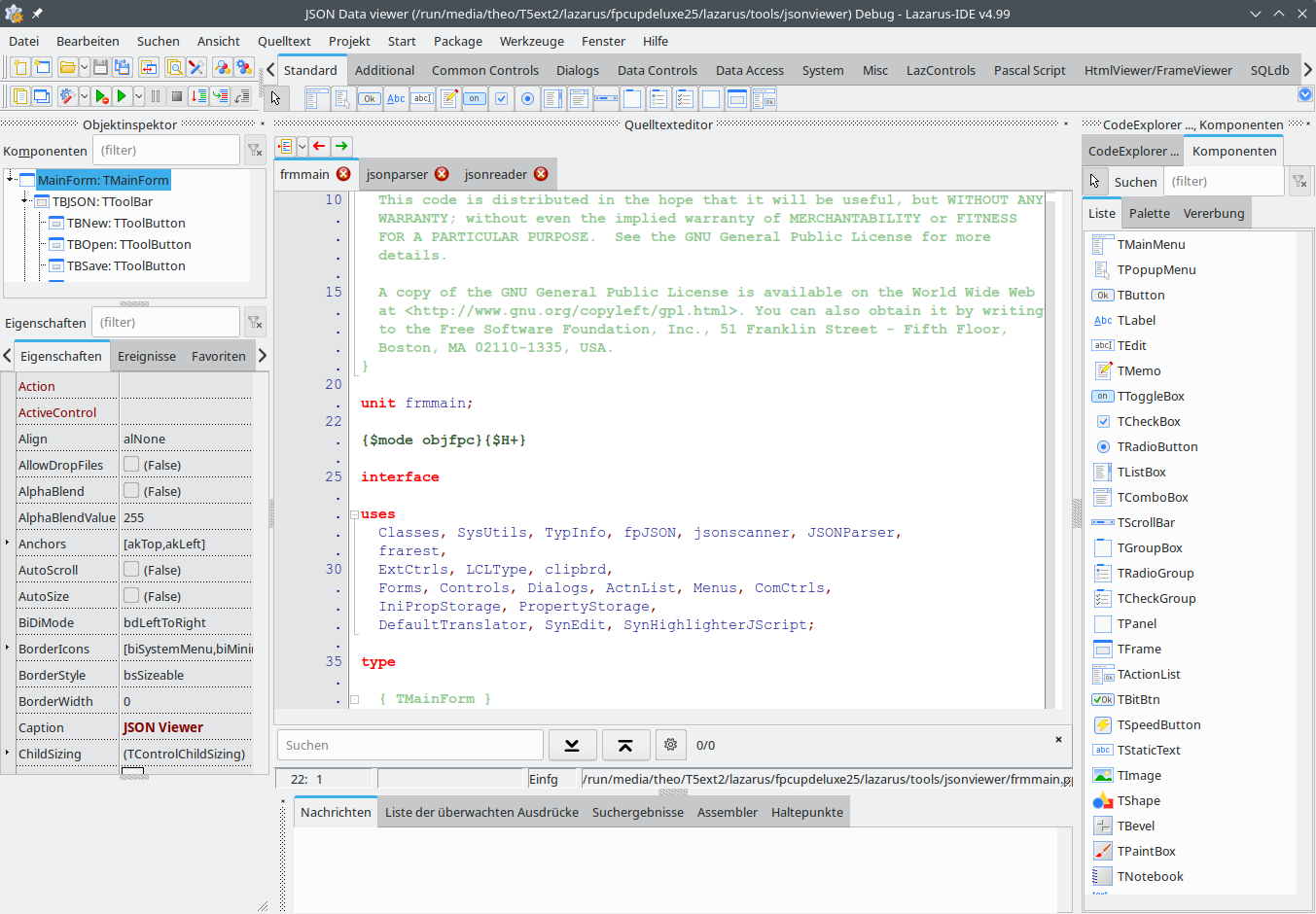Expand the ChildSizing property

point(8,753)
